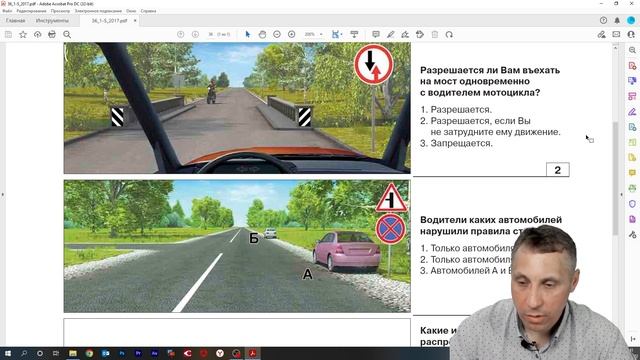Go to next page with down arrow
Viewport: 640px width, 360px height.
click(x=195, y=35)
